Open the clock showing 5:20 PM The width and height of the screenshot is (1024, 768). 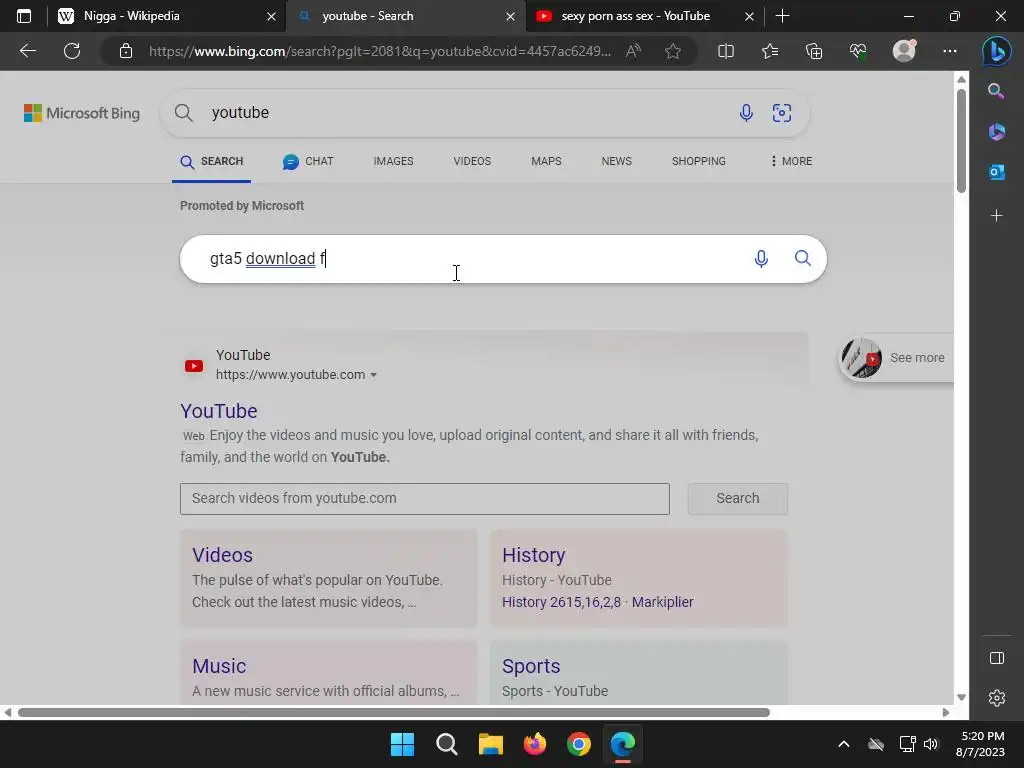click(x=981, y=744)
